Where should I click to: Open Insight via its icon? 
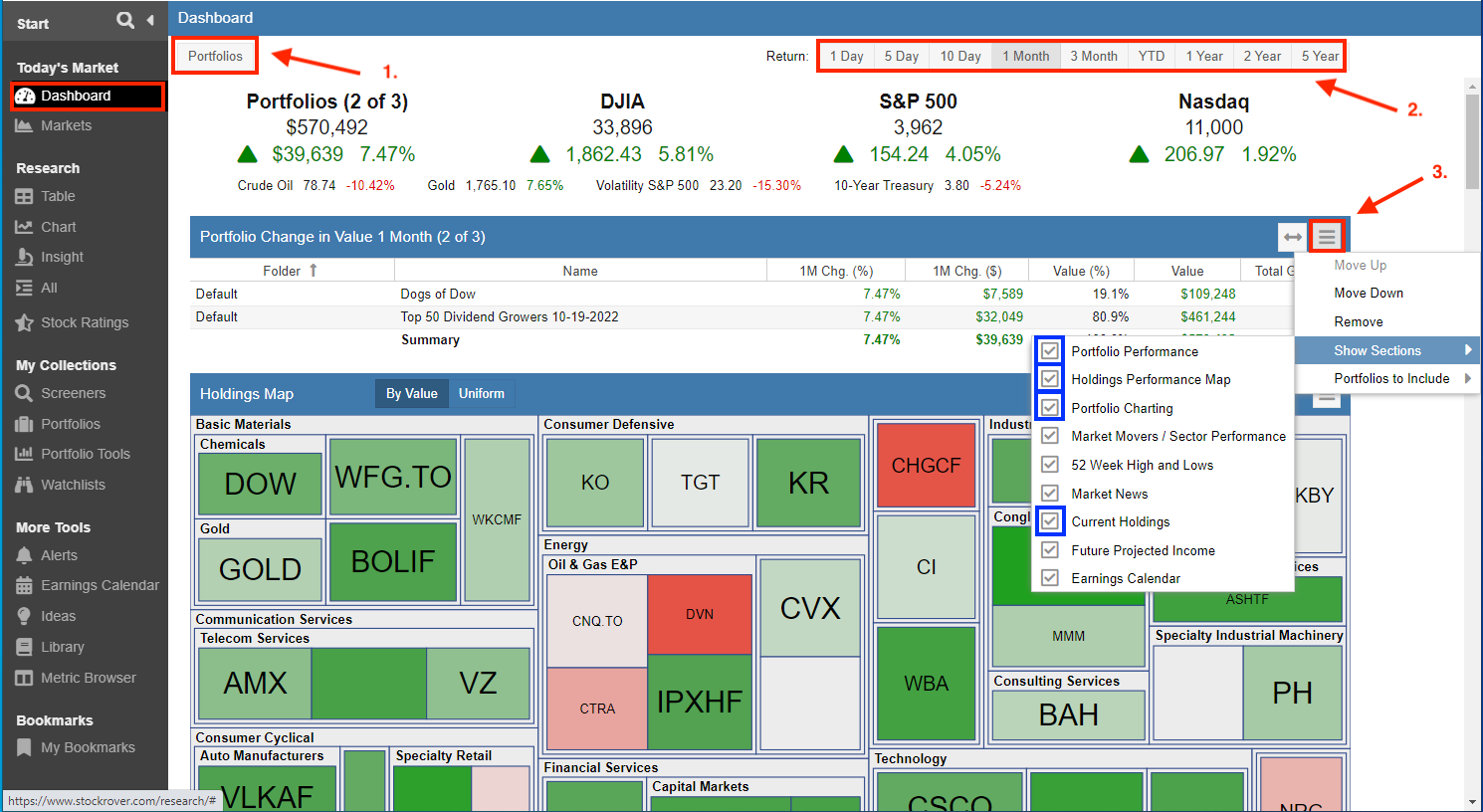(24, 257)
